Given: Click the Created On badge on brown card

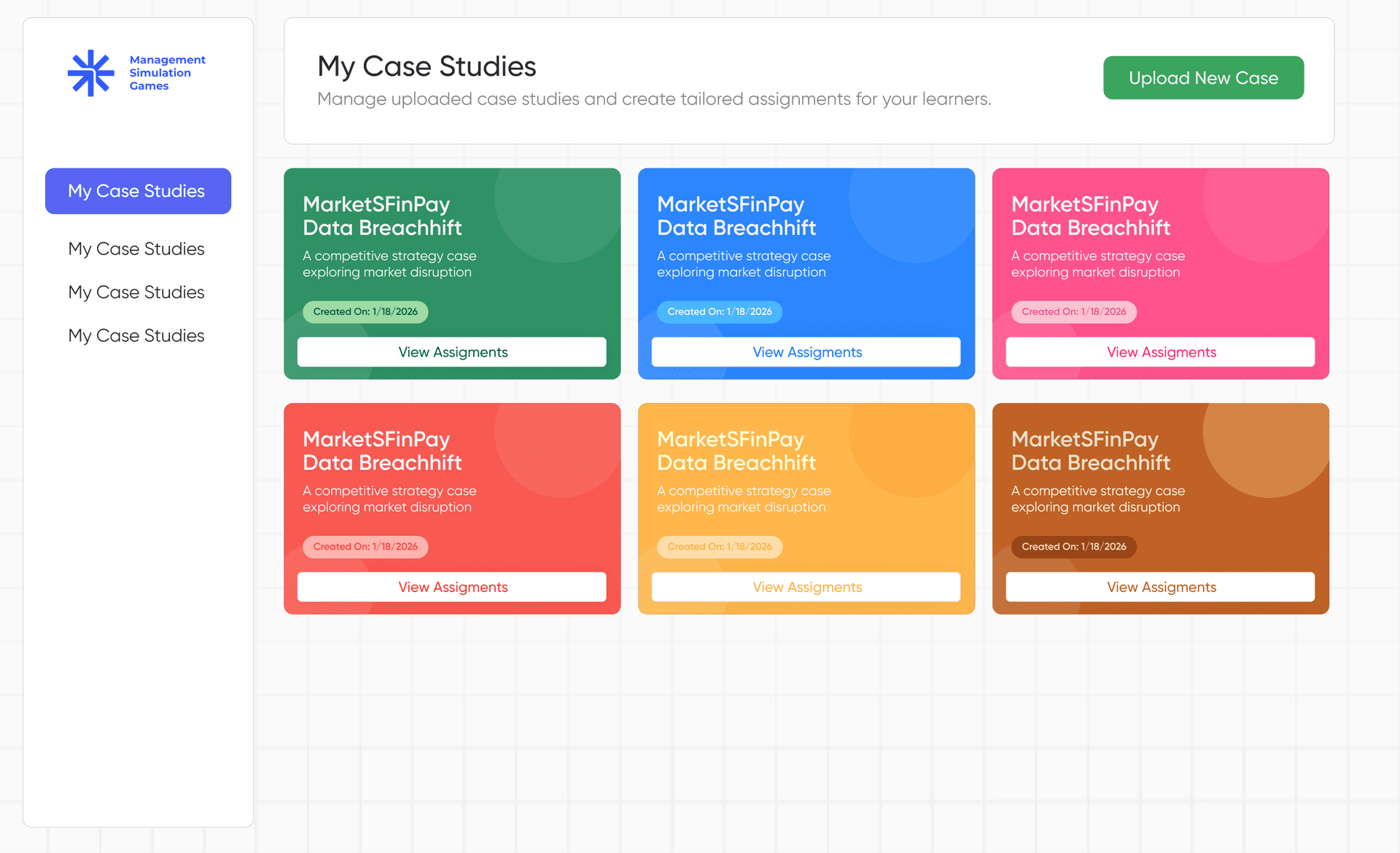Looking at the screenshot, I should pyautogui.click(x=1073, y=547).
